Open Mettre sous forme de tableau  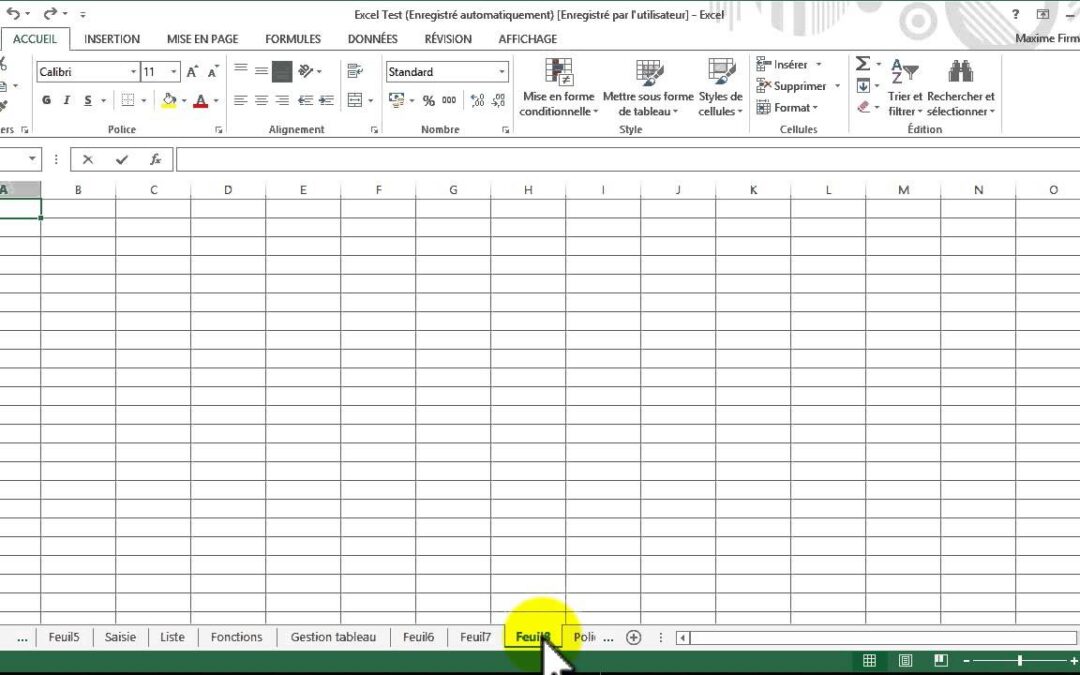click(x=648, y=87)
